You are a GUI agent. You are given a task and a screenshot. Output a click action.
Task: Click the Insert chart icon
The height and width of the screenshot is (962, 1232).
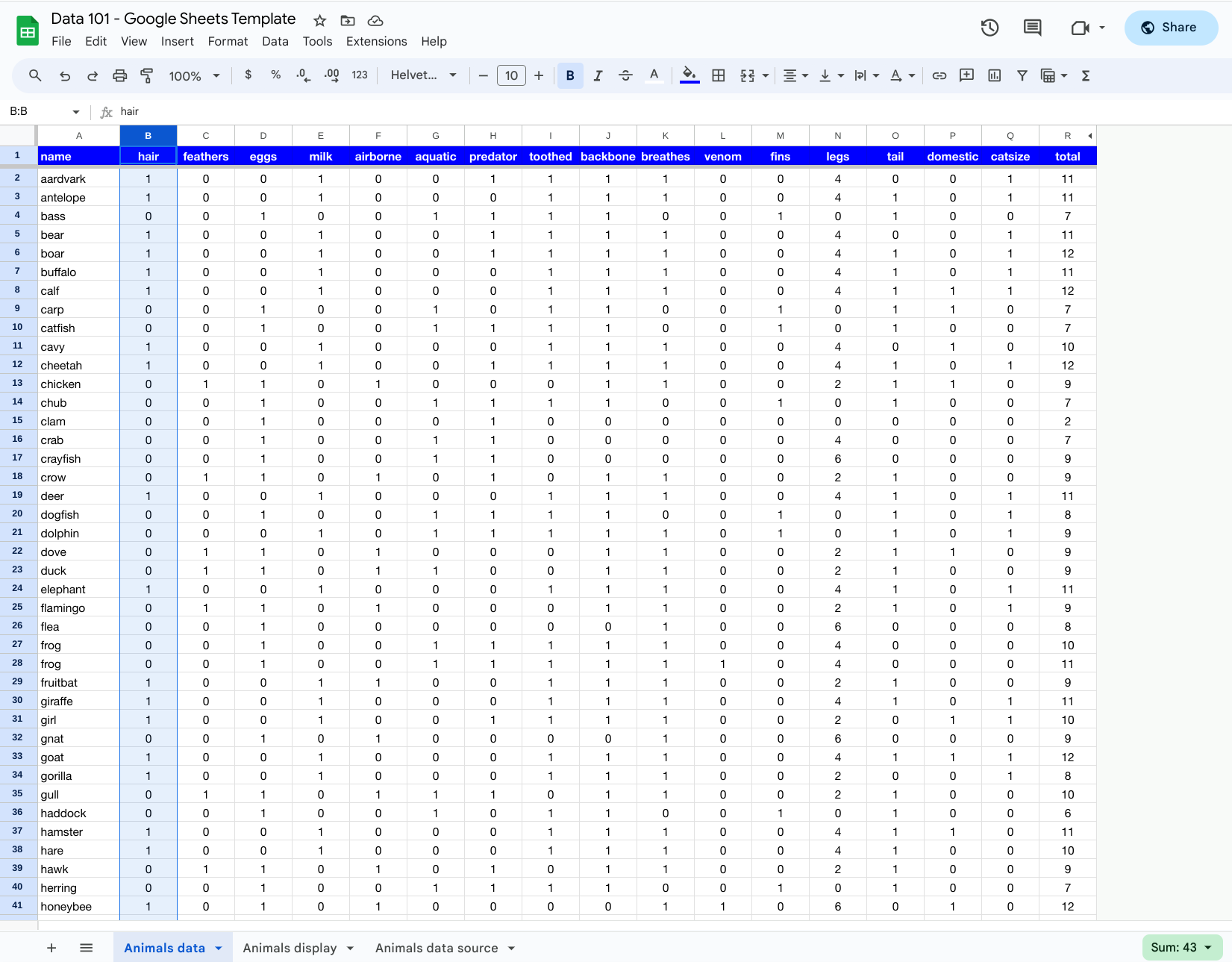994,75
